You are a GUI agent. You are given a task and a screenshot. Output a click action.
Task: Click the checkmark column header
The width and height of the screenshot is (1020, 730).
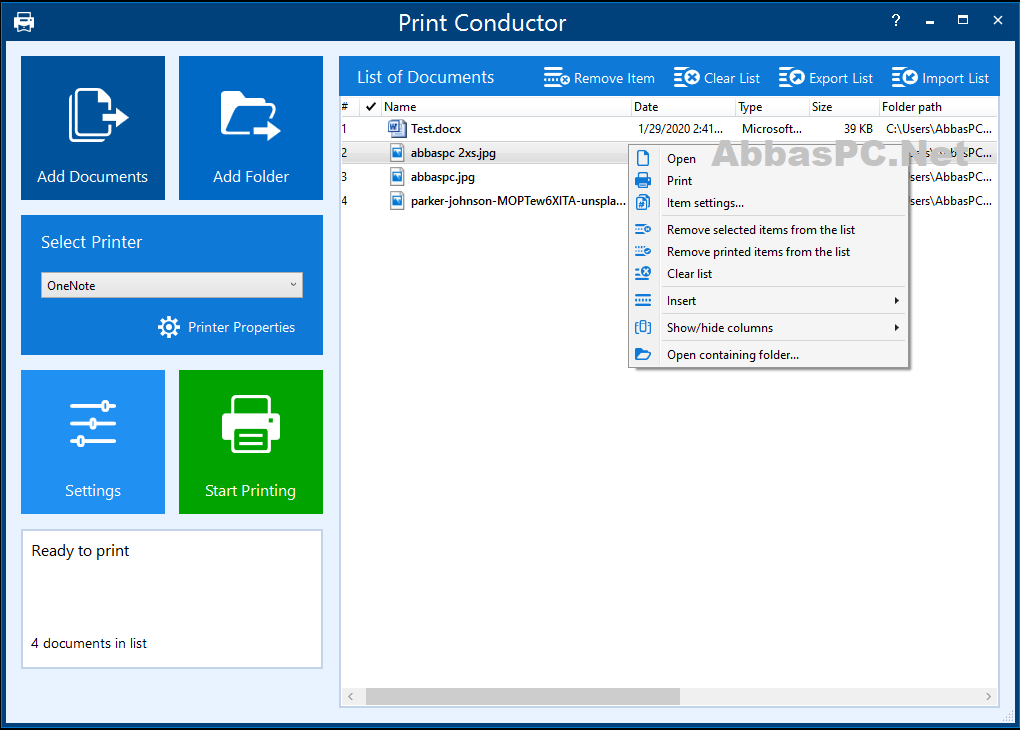[x=371, y=106]
